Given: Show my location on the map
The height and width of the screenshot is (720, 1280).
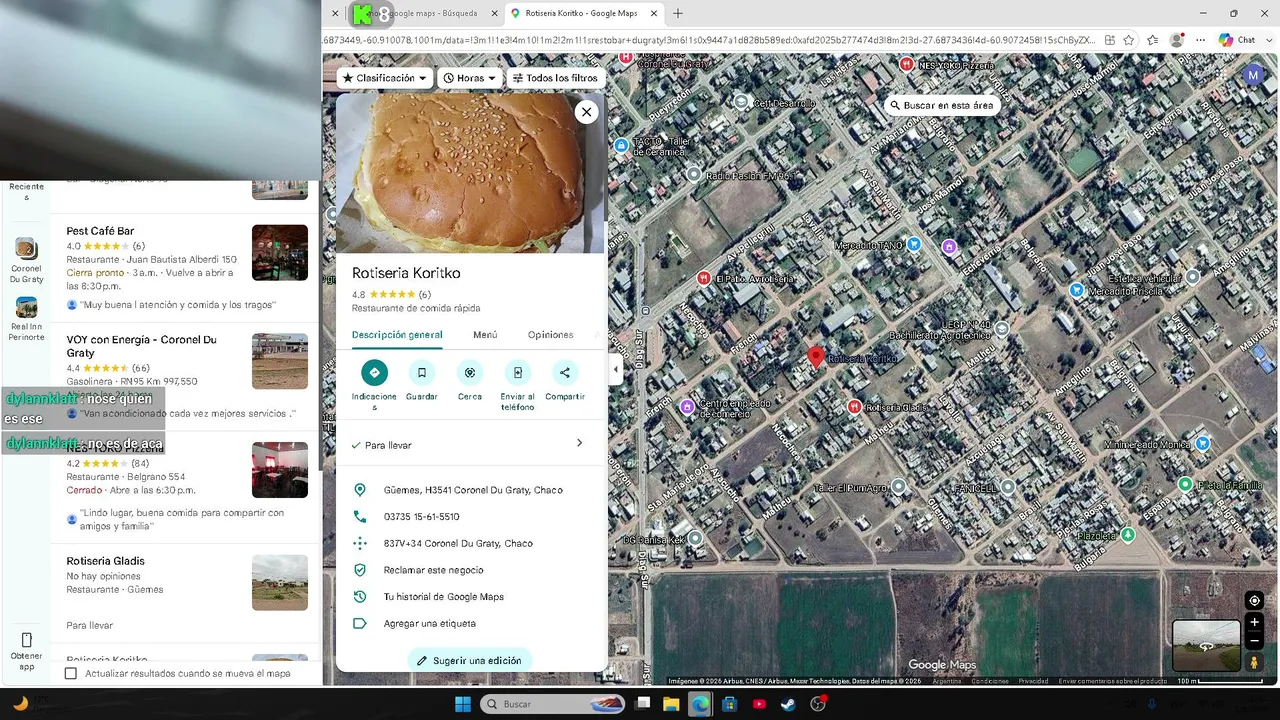Looking at the screenshot, I should pos(1254,600).
